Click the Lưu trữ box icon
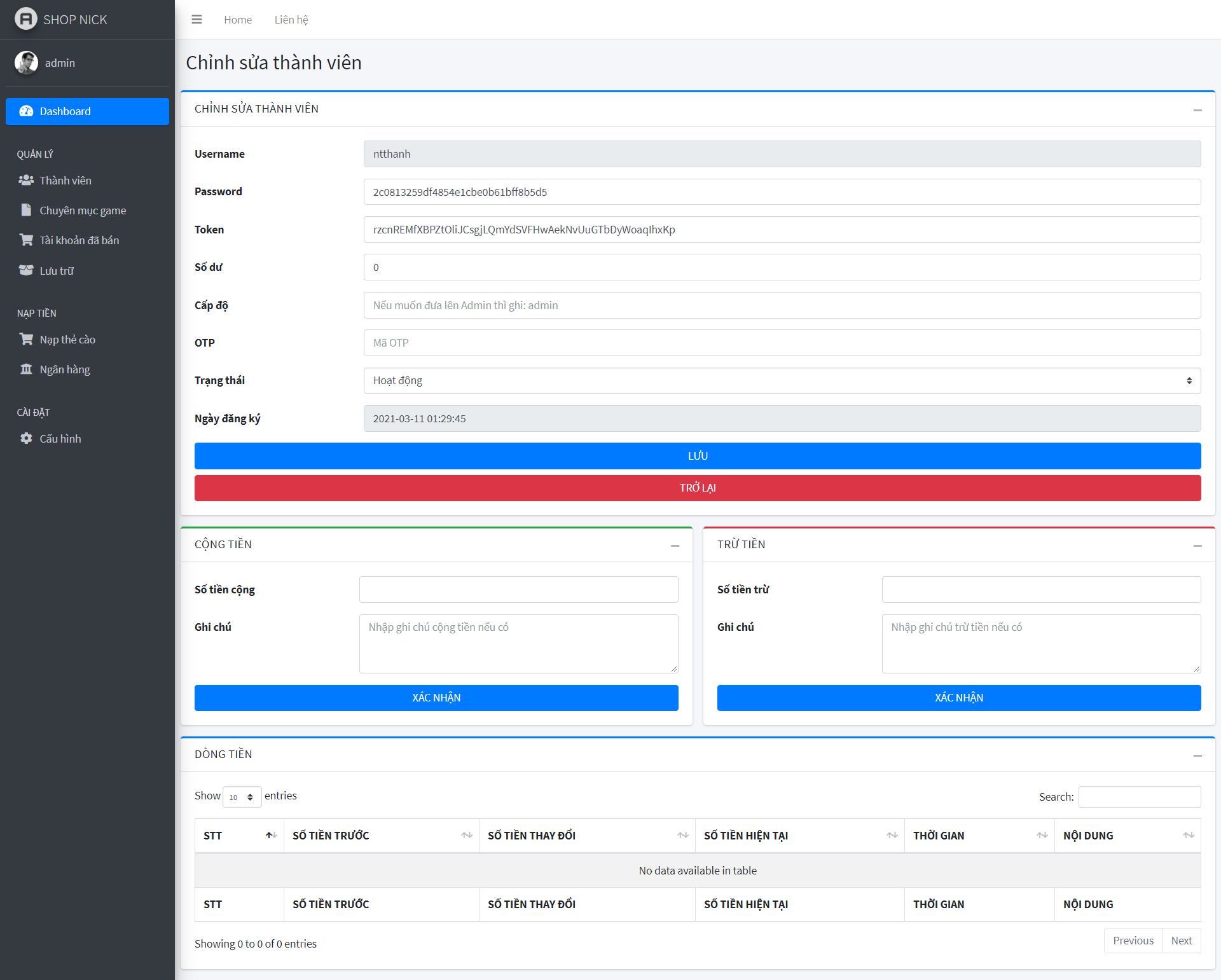Viewport: 1221px width, 980px height. [x=26, y=270]
